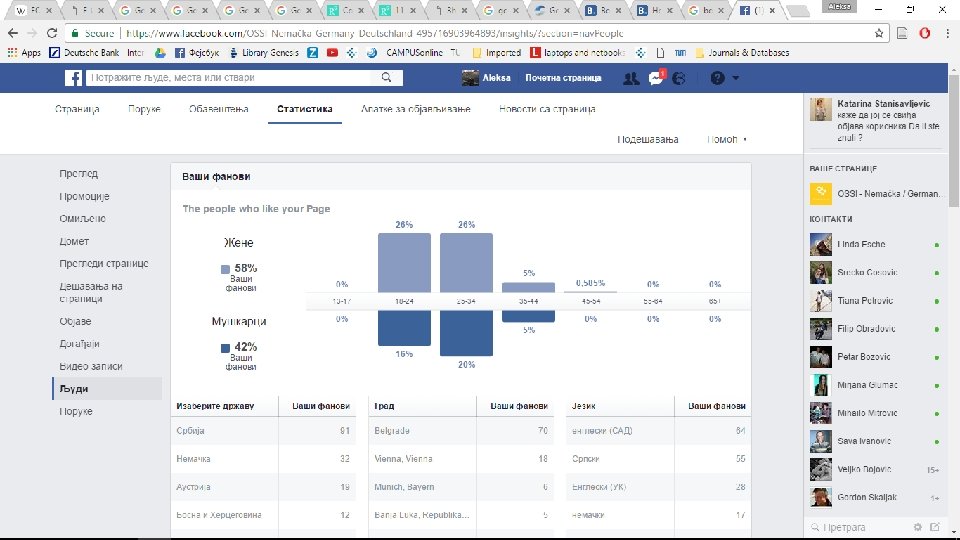Go forward in browser

click(x=32, y=33)
